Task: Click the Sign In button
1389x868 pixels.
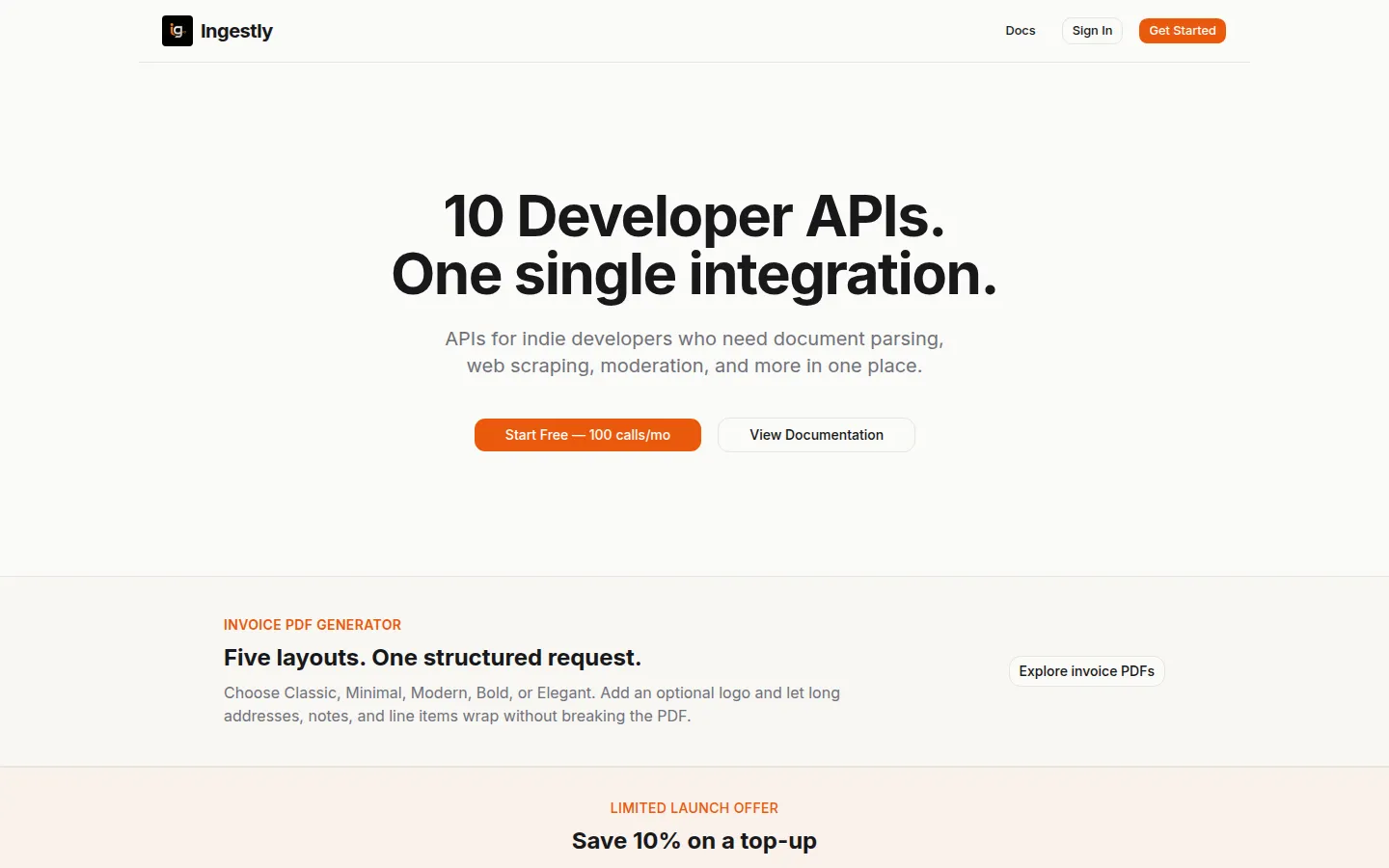Action: [x=1092, y=31]
